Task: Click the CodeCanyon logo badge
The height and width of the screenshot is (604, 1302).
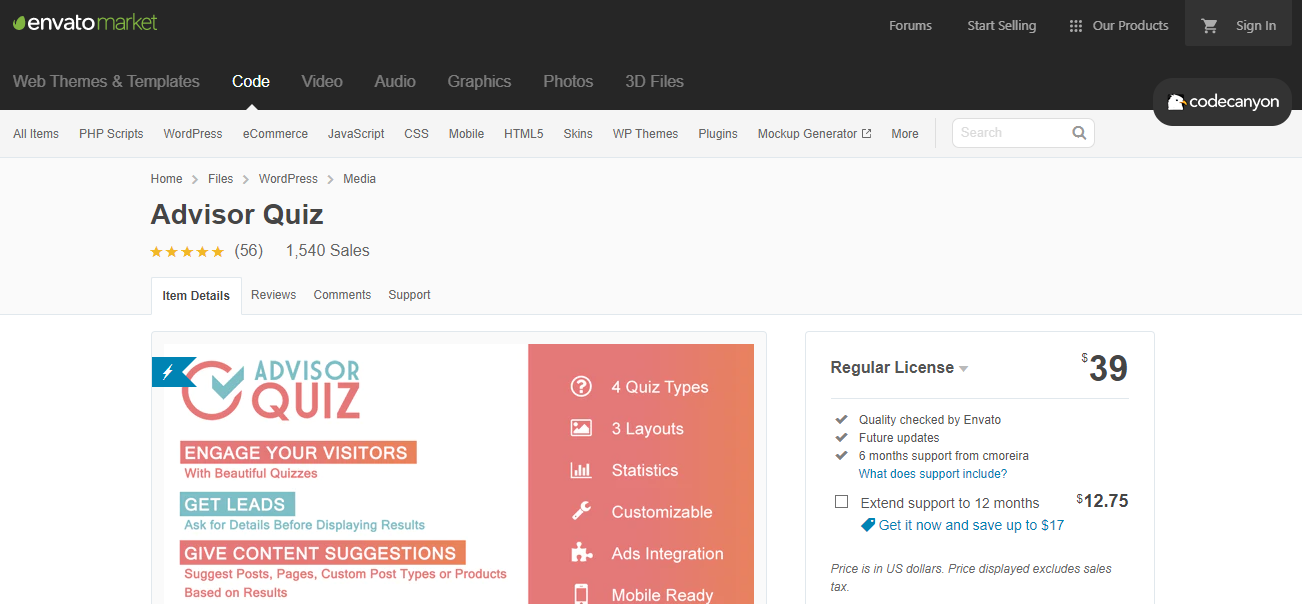Action: pyautogui.click(x=1222, y=102)
